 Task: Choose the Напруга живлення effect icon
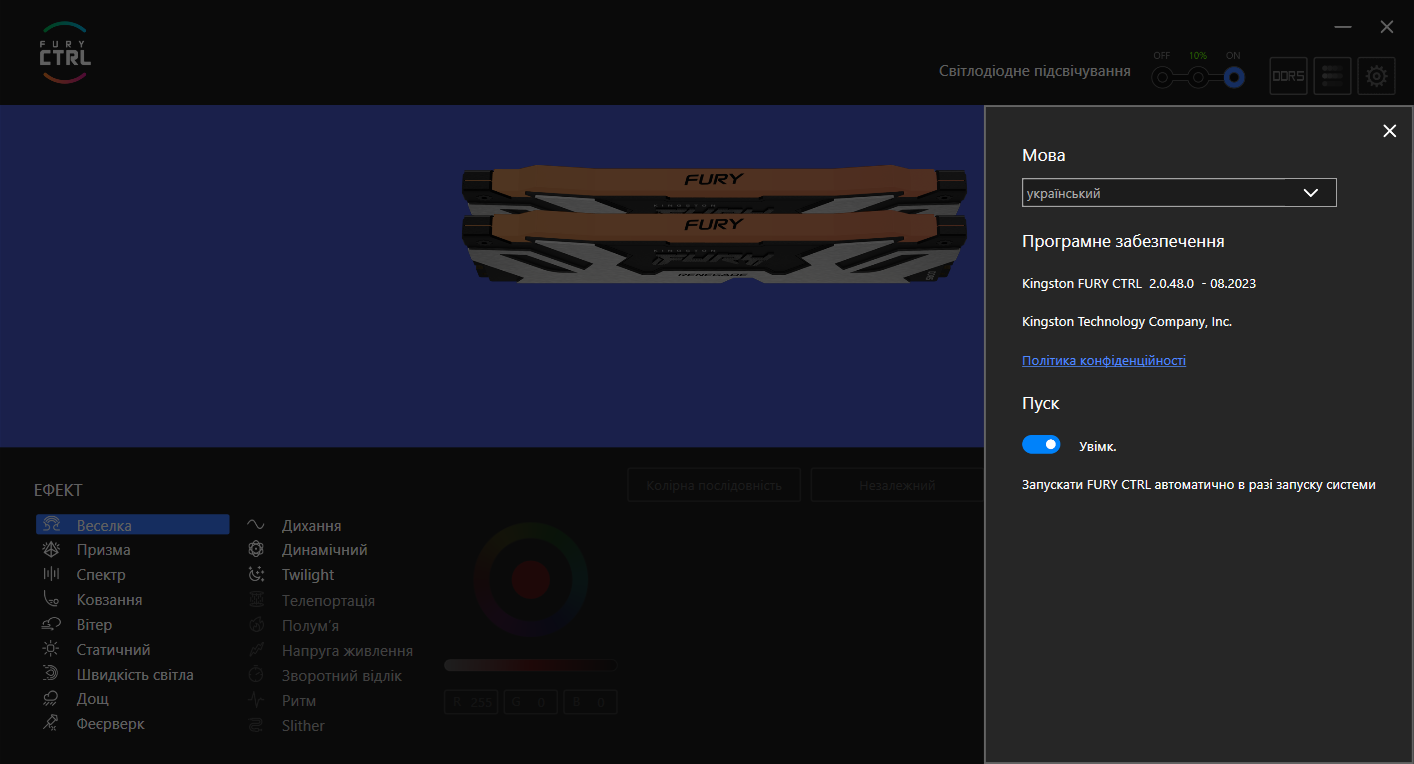click(256, 651)
